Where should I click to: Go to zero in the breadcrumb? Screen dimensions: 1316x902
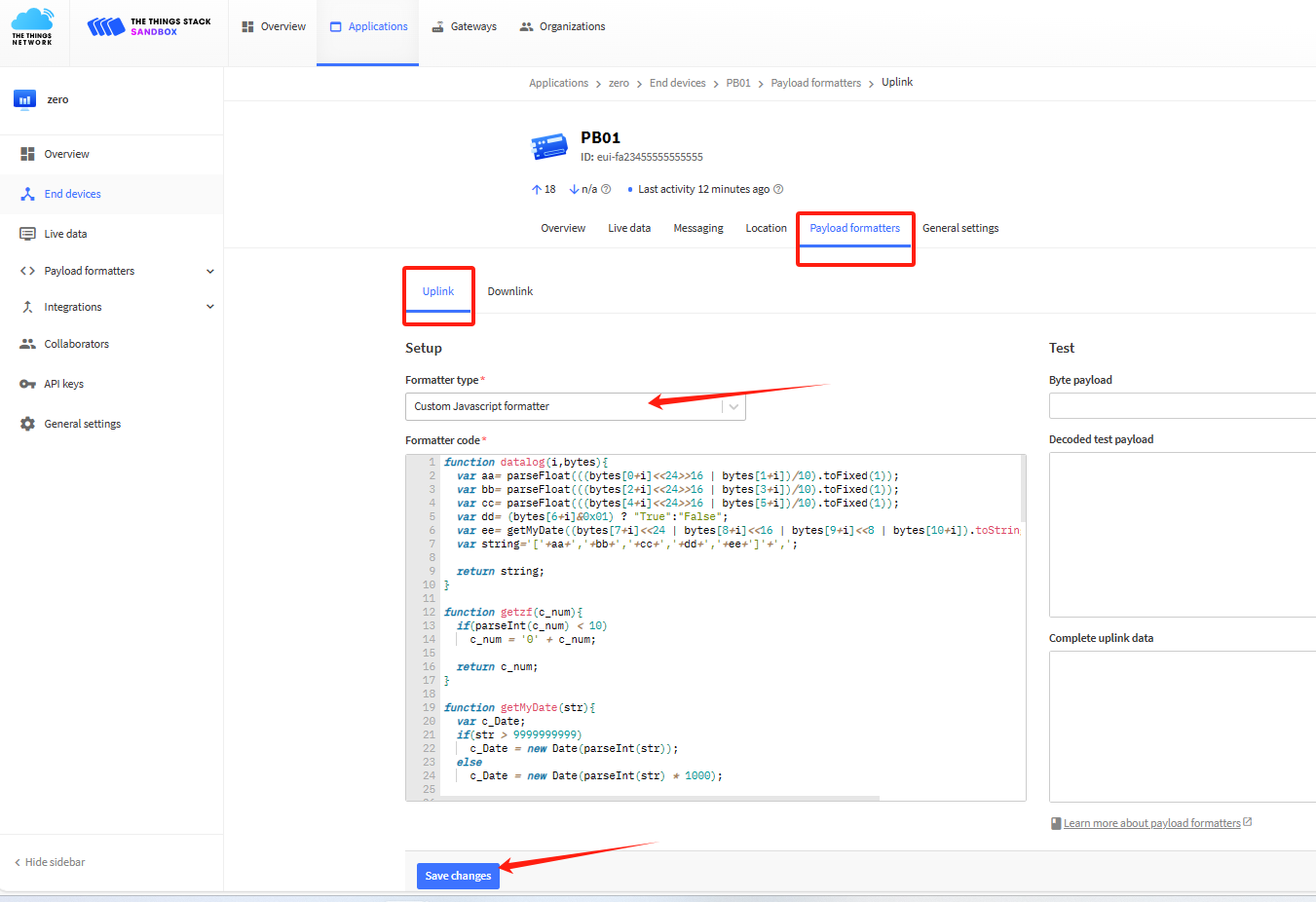619,83
